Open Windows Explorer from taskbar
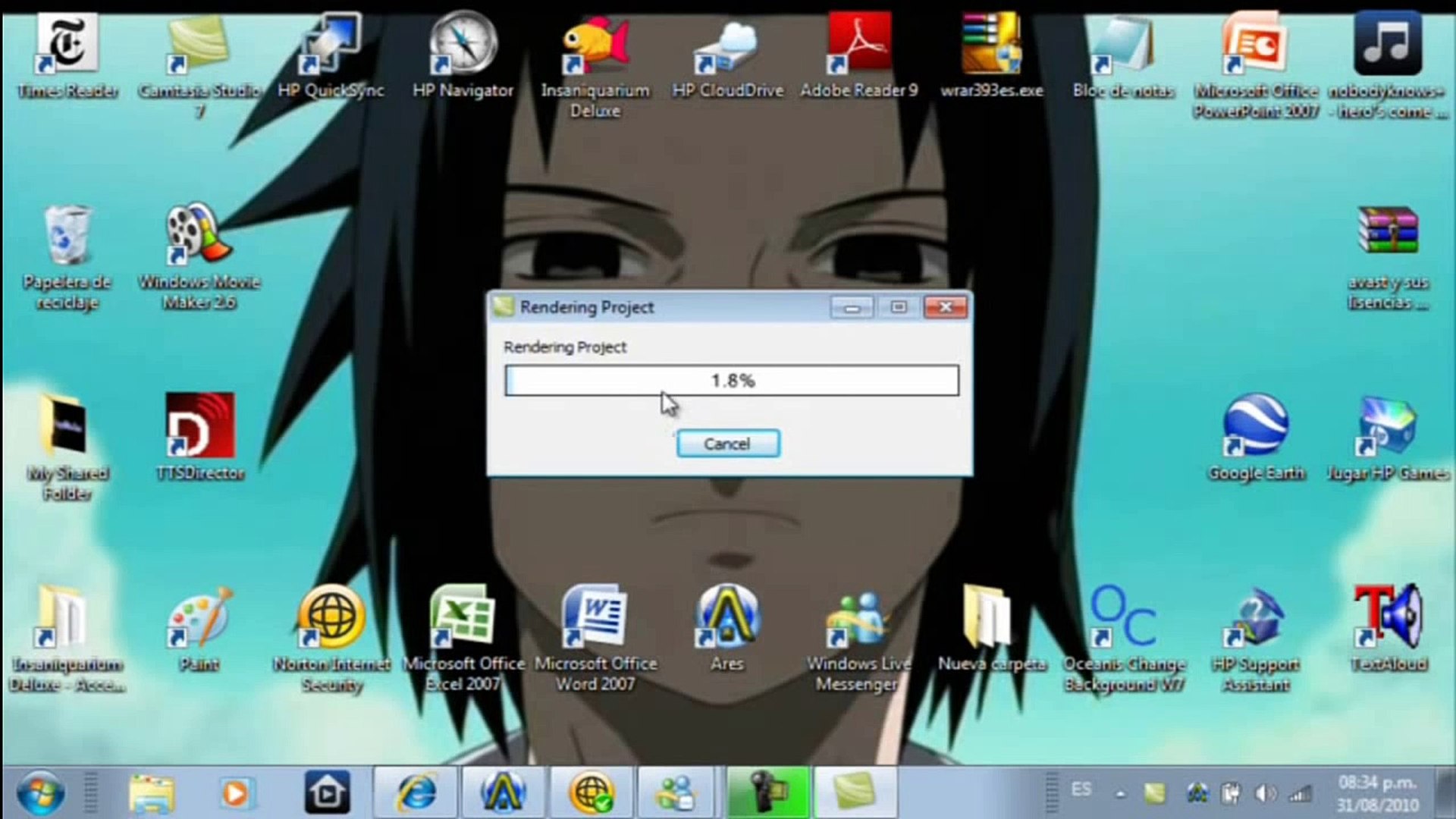 152,793
